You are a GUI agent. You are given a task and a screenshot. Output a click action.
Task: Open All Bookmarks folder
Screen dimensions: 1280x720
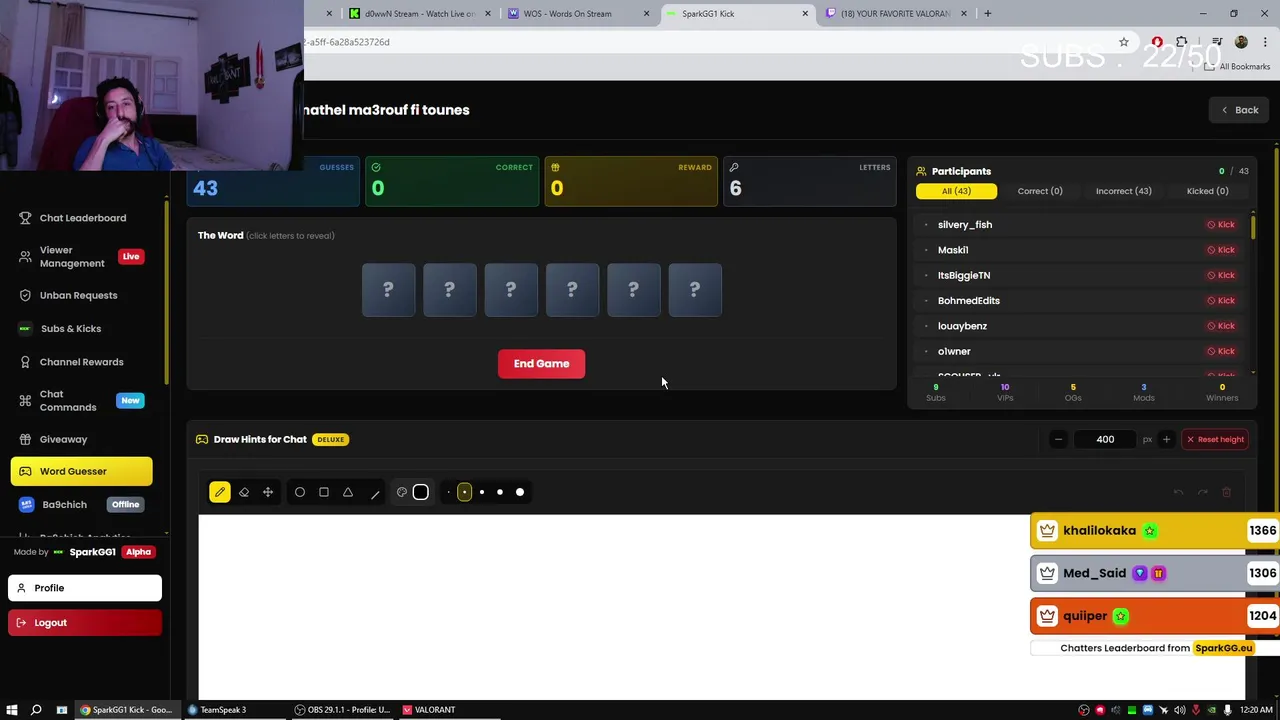tap(1237, 66)
